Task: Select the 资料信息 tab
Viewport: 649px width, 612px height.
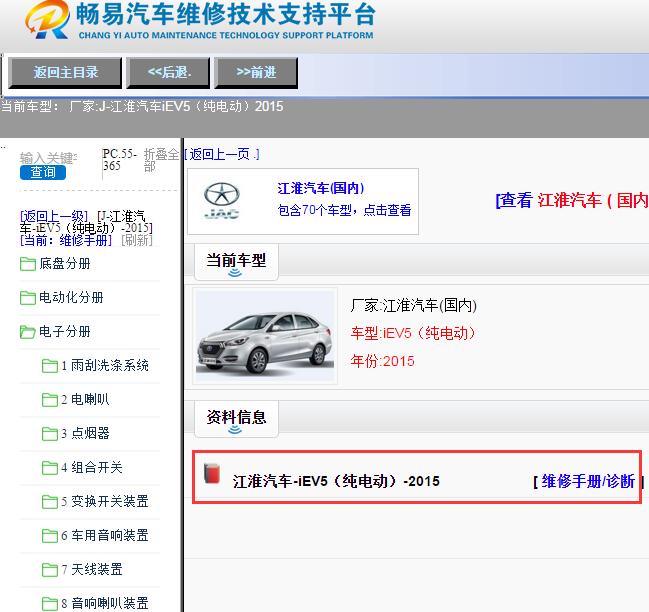Action: [x=236, y=419]
